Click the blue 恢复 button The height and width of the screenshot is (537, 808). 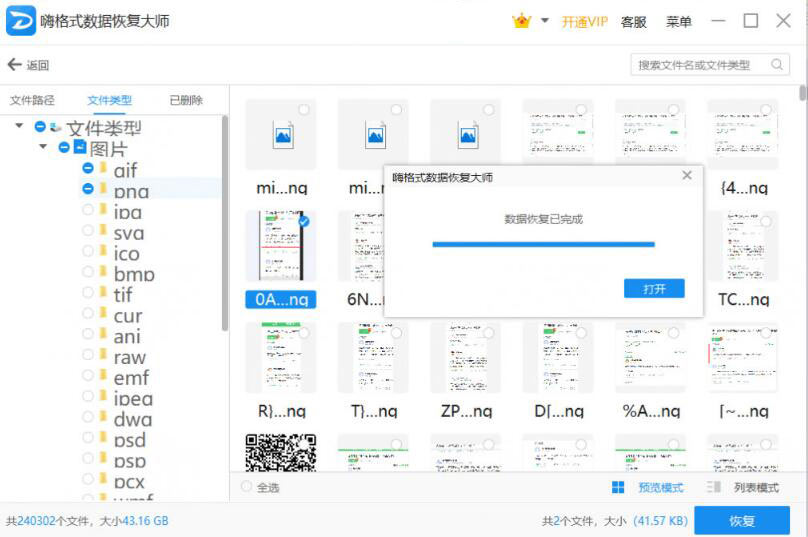click(x=742, y=521)
